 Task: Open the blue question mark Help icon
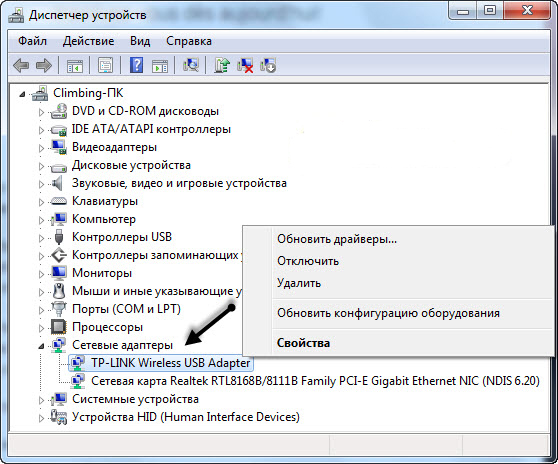[x=137, y=65]
